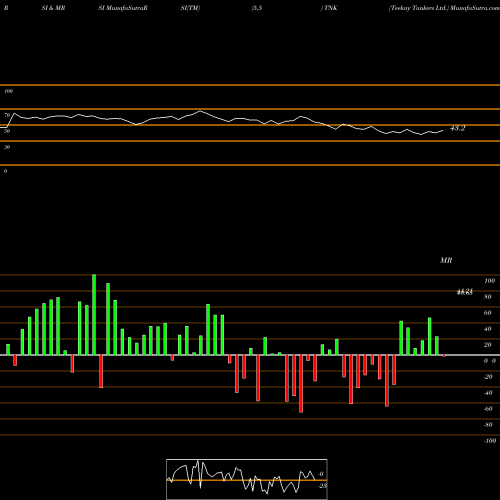Screen dimensions: 500x500
Task: Click the RSI axis label 50
Action: 7,131
